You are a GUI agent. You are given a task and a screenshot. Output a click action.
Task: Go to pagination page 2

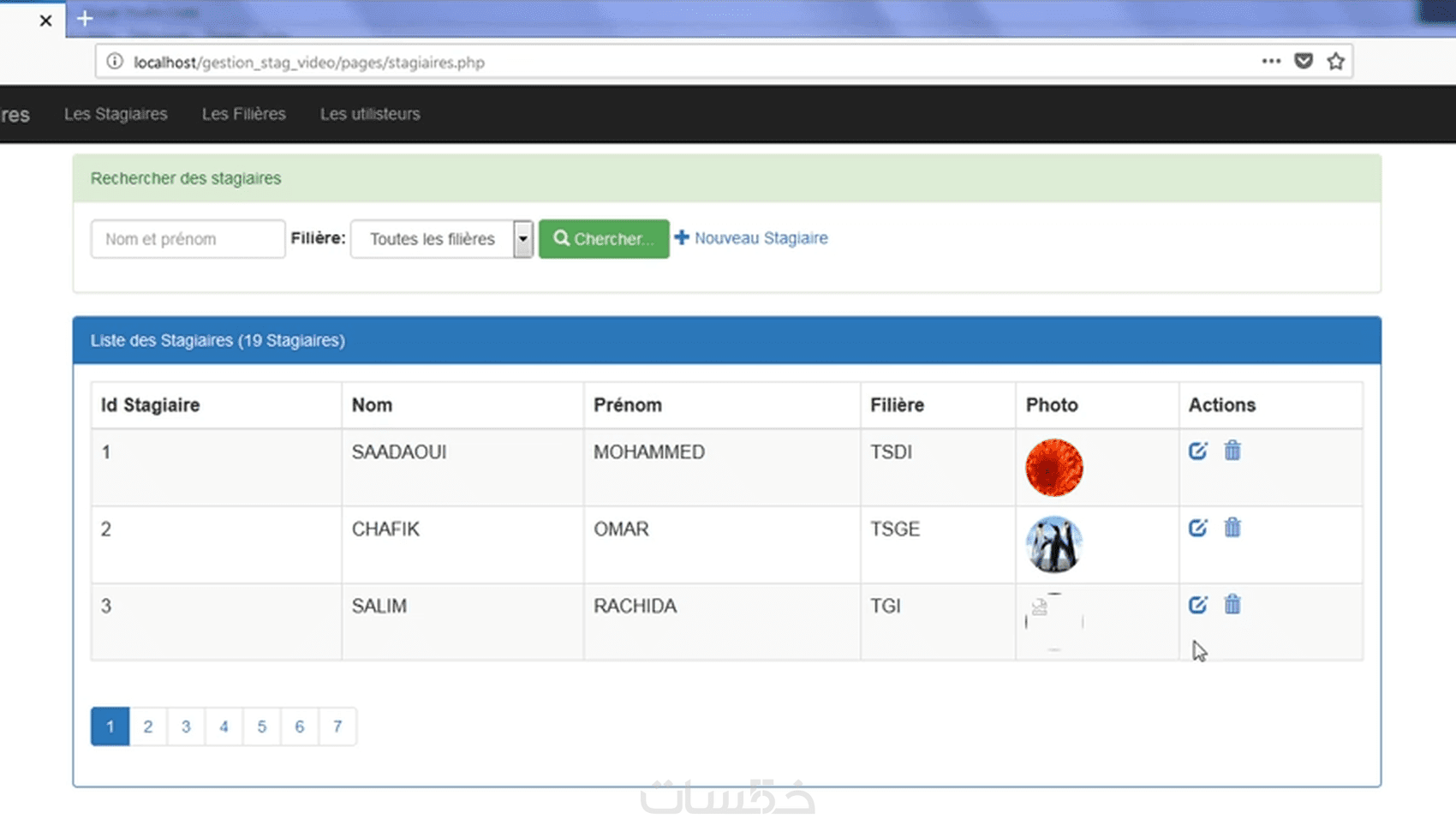[148, 726]
